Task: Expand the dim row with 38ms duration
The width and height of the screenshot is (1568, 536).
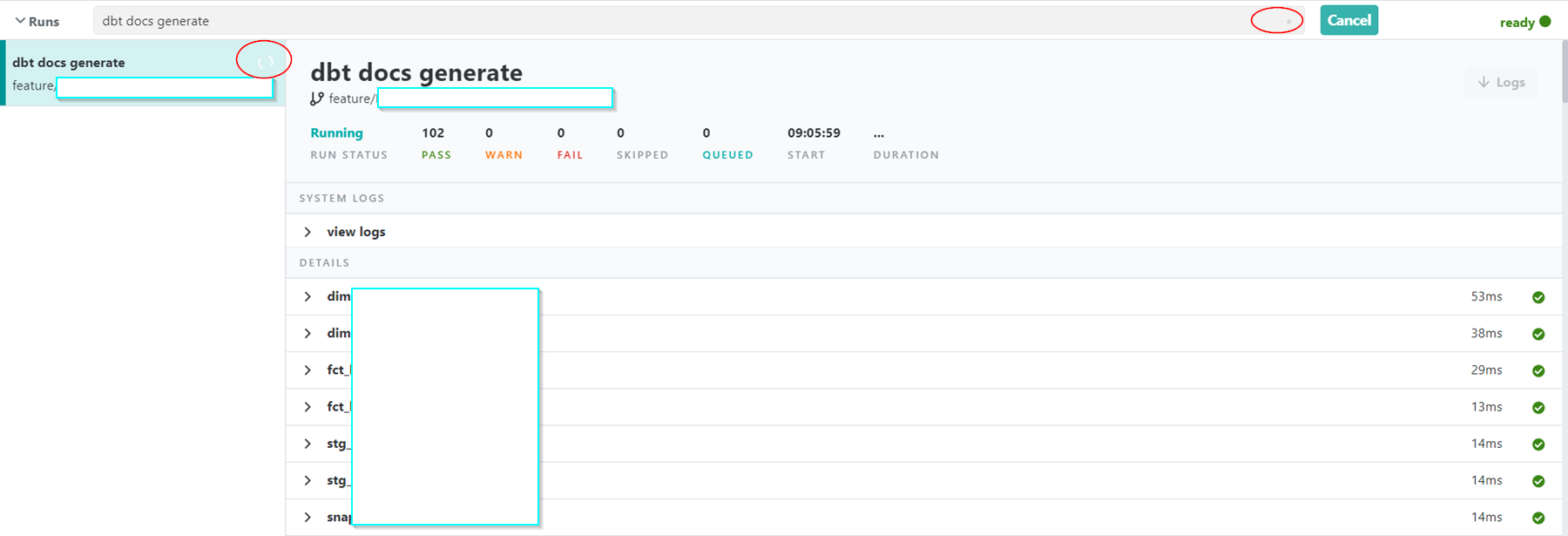Action: (x=308, y=333)
